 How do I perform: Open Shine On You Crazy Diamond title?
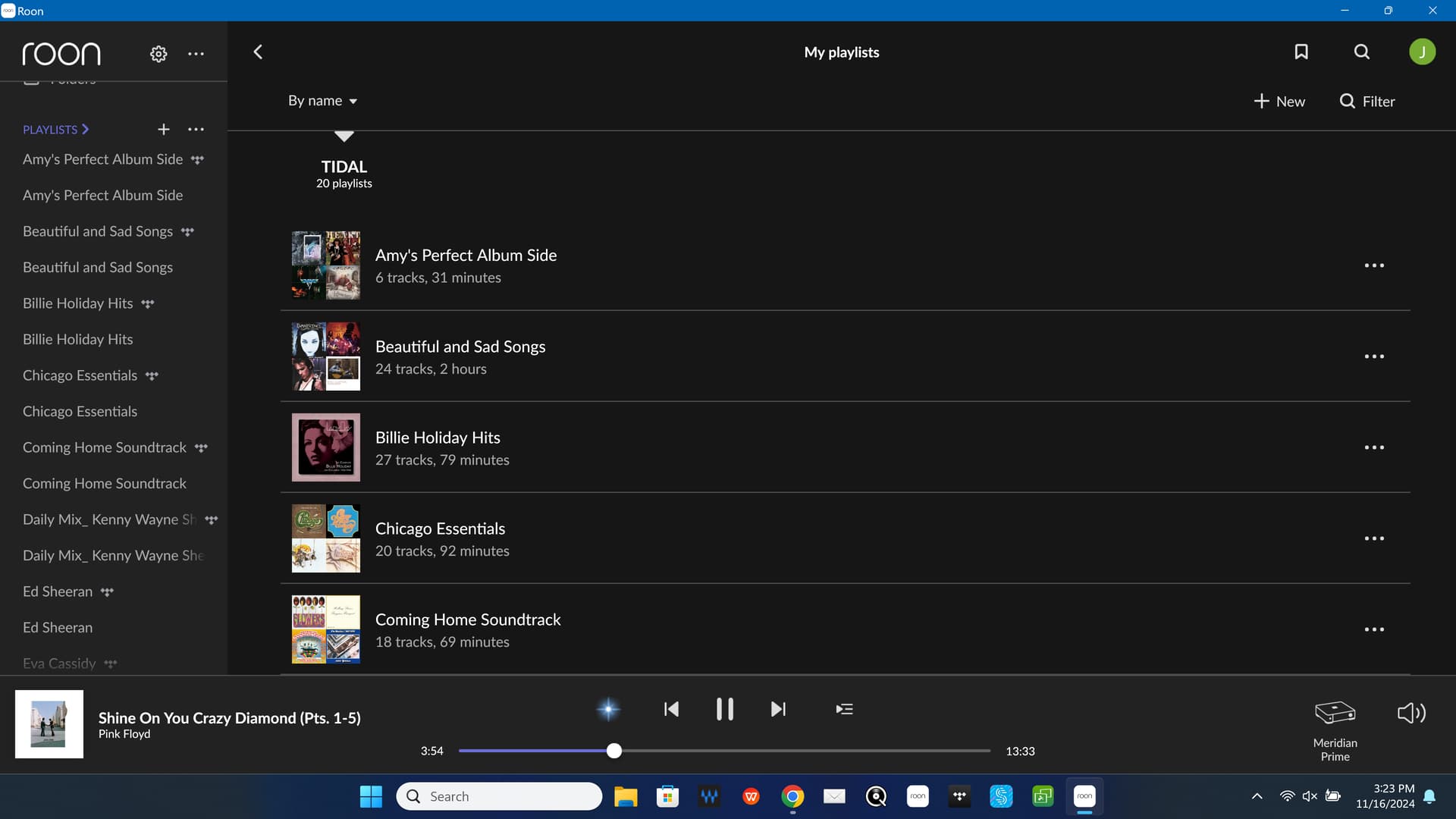pos(229,717)
